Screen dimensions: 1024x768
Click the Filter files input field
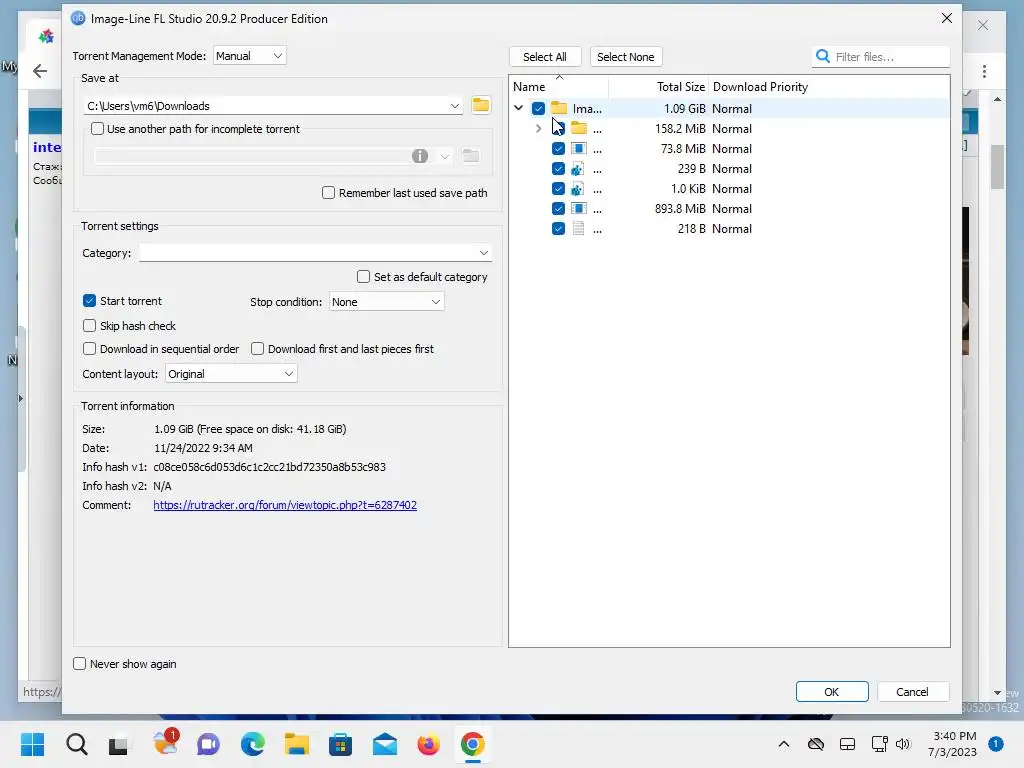click(890, 57)
